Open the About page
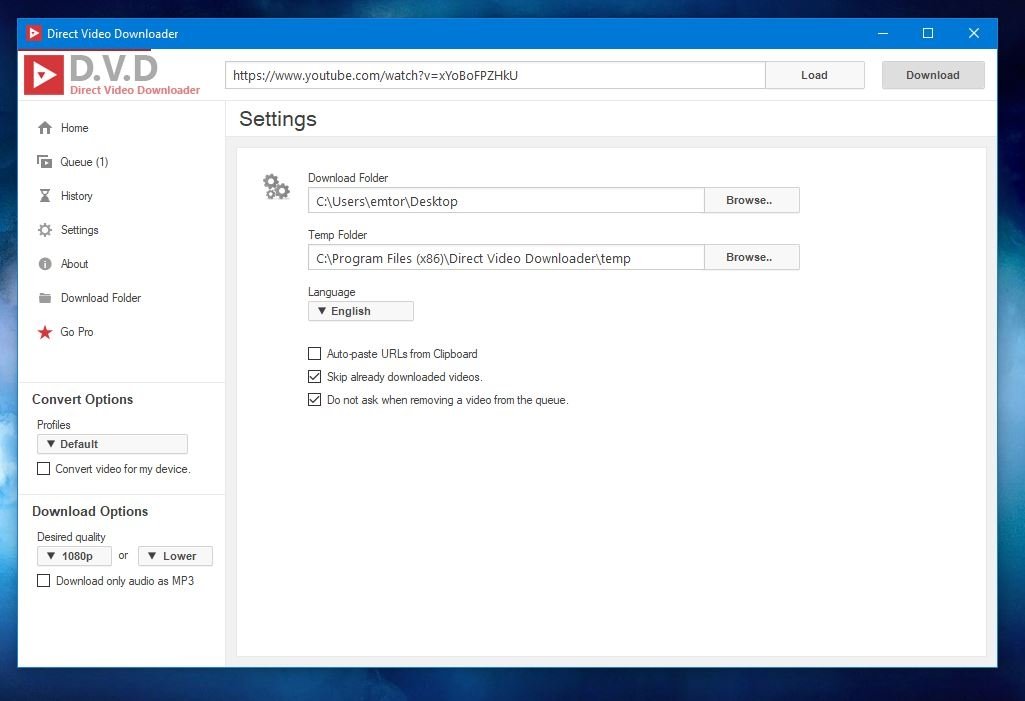This screenshot has width=1025, height=701. 75,264
